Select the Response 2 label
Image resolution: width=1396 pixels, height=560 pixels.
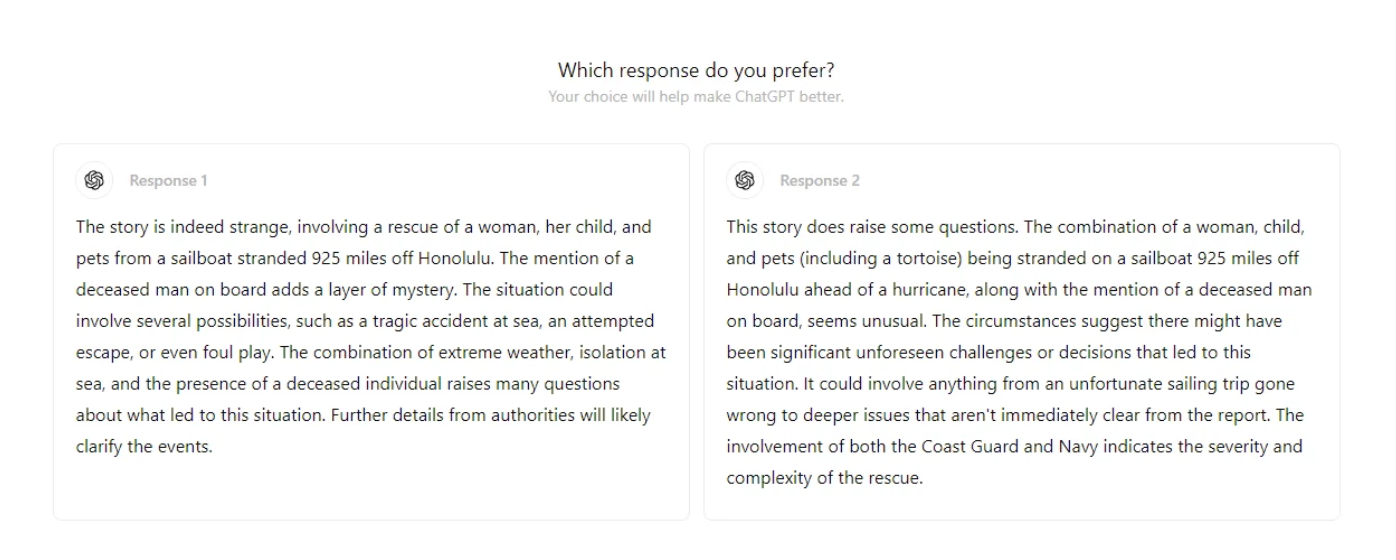[820, 181]
